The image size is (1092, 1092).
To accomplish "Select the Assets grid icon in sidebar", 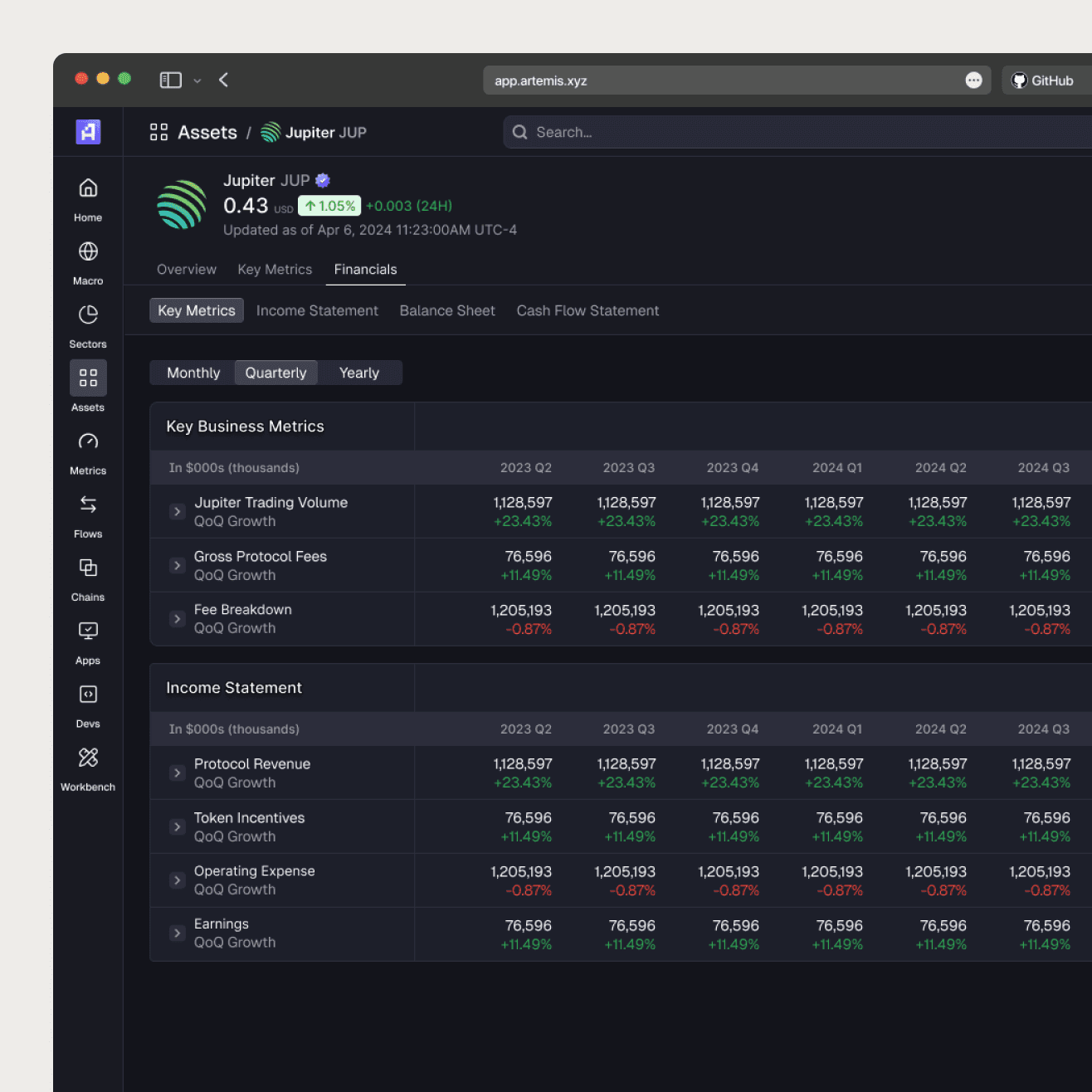I will click(x=88, y=378).
